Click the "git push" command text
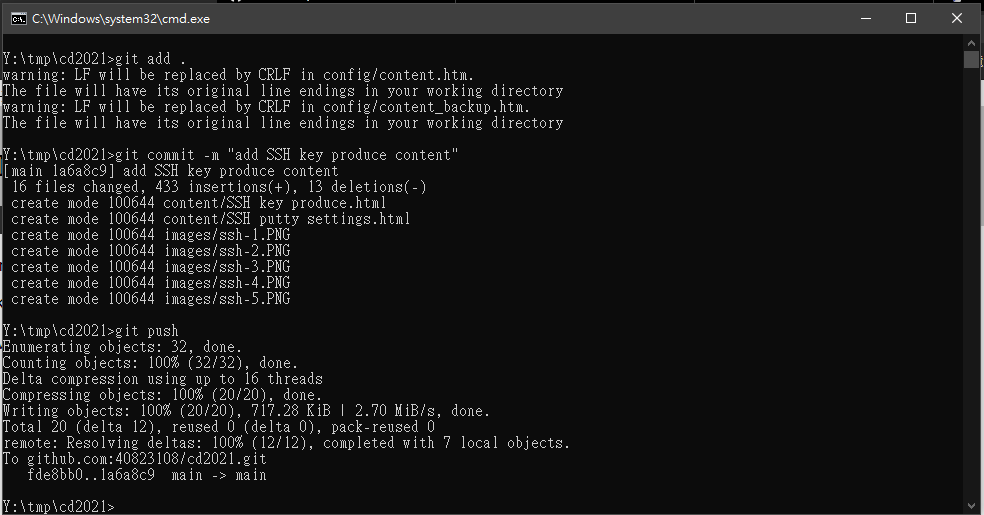Screen dimensions: 984x515 [147, 331]
